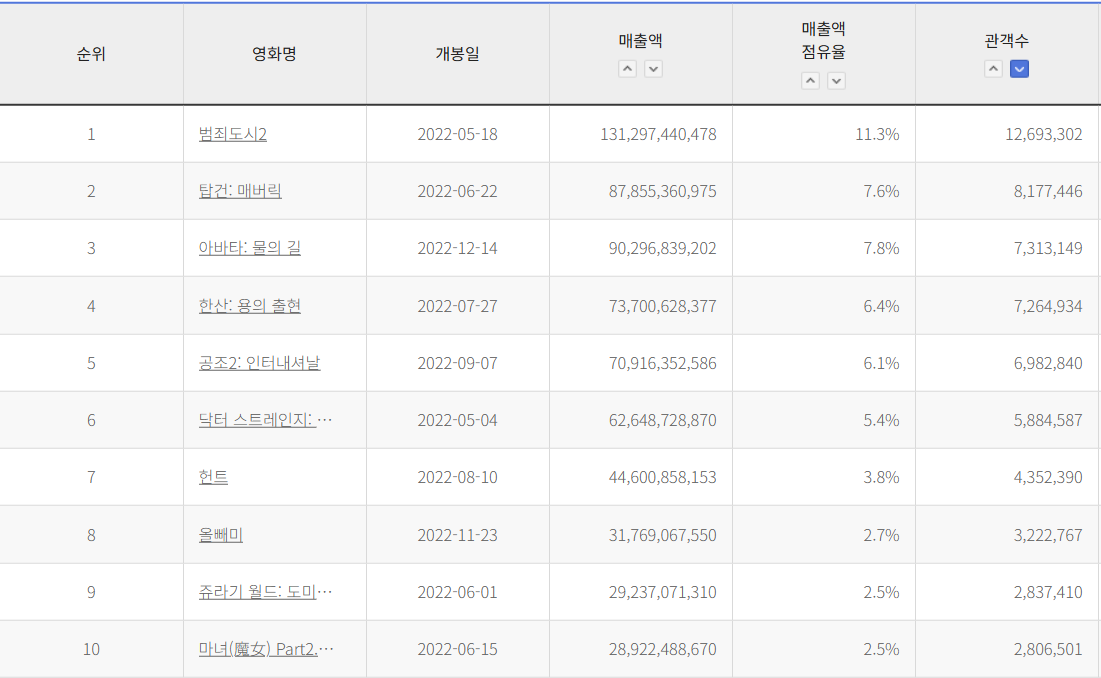Click the 영화명 column header
This screenshot has width=1101, height=678.
pyautogui.click(x=274, y=54)
